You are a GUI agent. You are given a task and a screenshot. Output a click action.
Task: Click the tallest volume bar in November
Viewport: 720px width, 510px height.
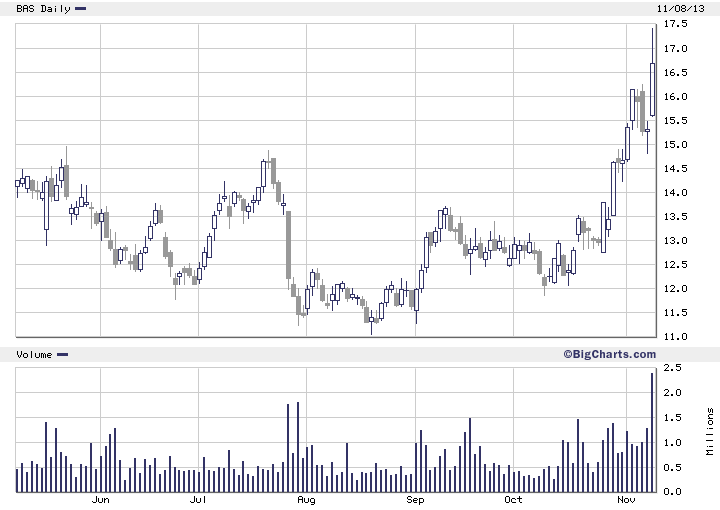tap(652, 432)
